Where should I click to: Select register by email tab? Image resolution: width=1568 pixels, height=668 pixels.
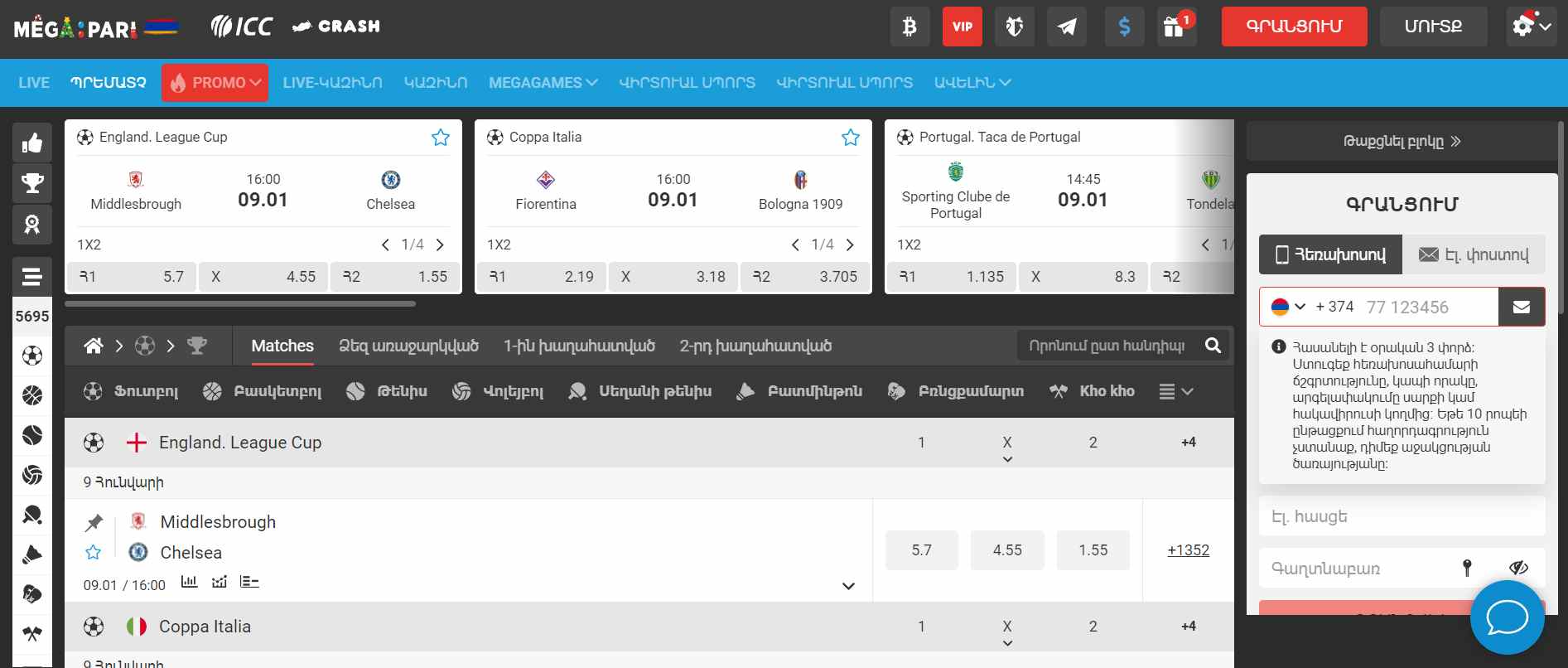coord(1474,254)
